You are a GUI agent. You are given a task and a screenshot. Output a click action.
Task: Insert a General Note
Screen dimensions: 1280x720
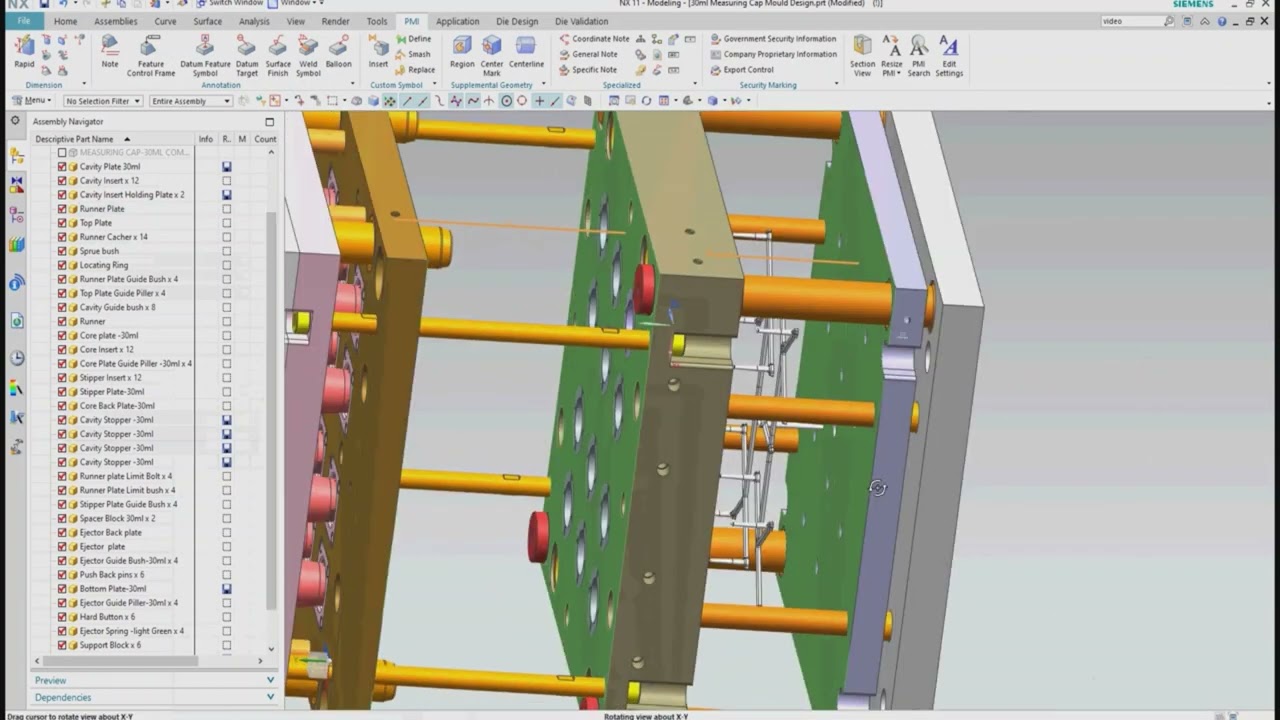tap(588, 54)
